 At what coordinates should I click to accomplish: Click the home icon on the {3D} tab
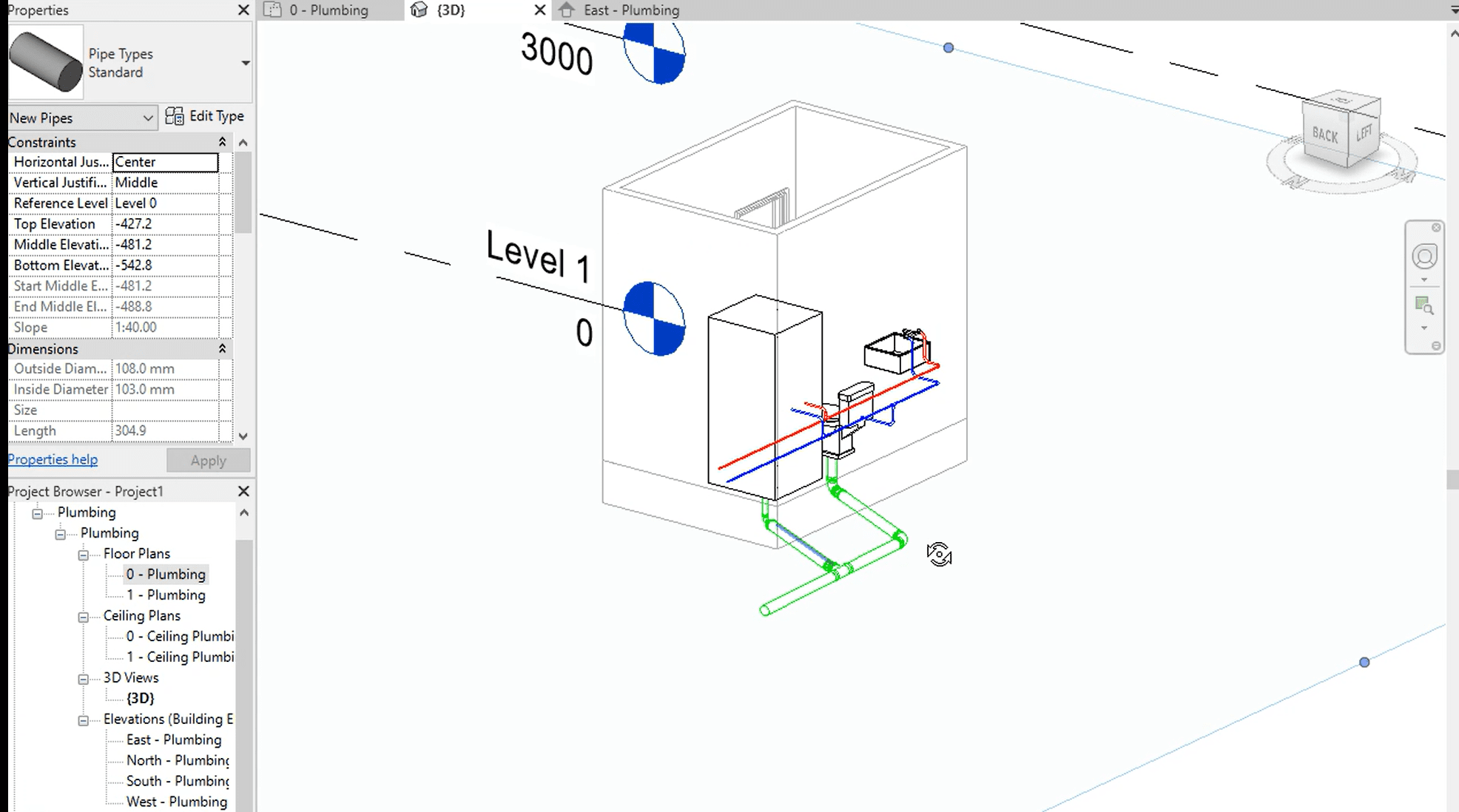coord(419,10)
